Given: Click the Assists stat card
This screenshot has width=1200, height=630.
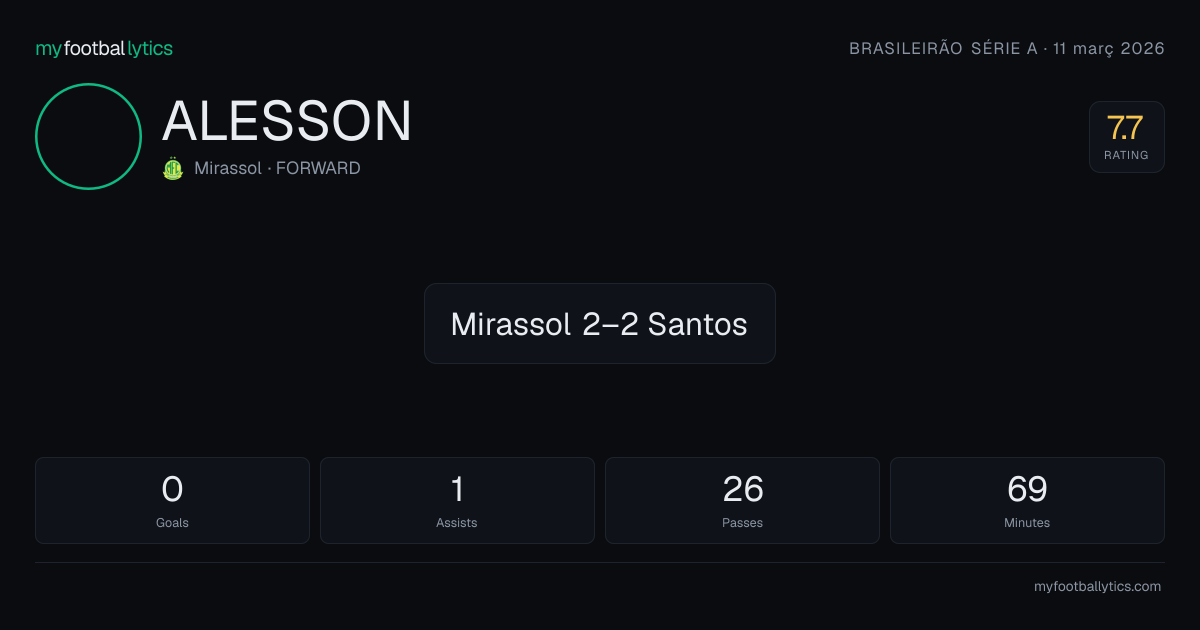Looking at the screenshot, I should 457,500.
